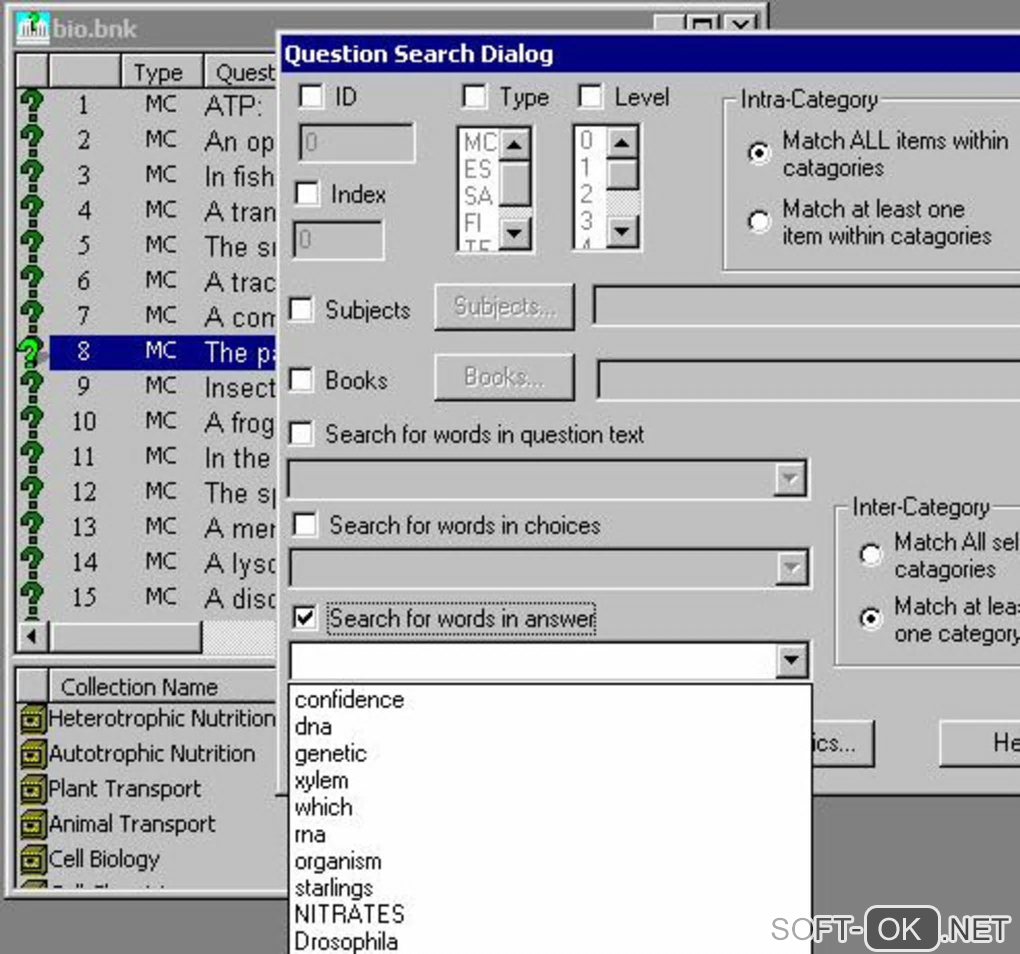Viewport: 1020px width, 954px height.
Task: Open the Books... button
Action: [x=504, y=377]
